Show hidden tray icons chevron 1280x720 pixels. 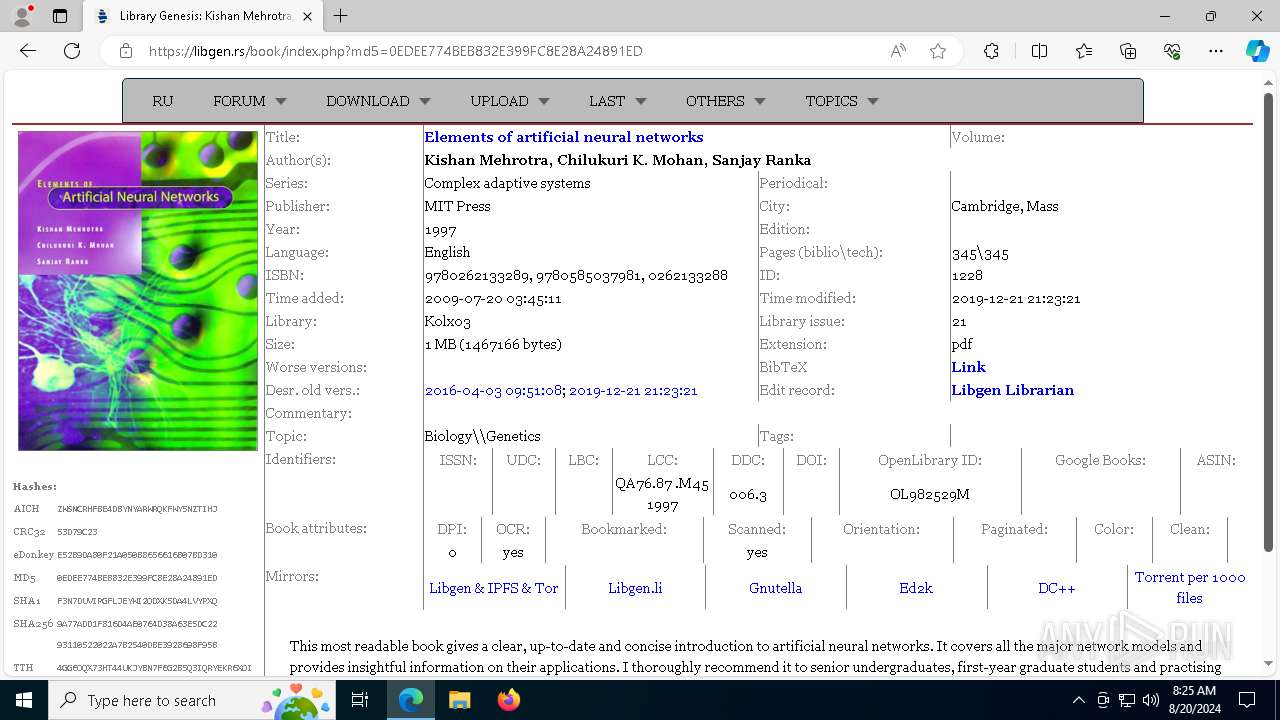click(x=1078, y=700)
